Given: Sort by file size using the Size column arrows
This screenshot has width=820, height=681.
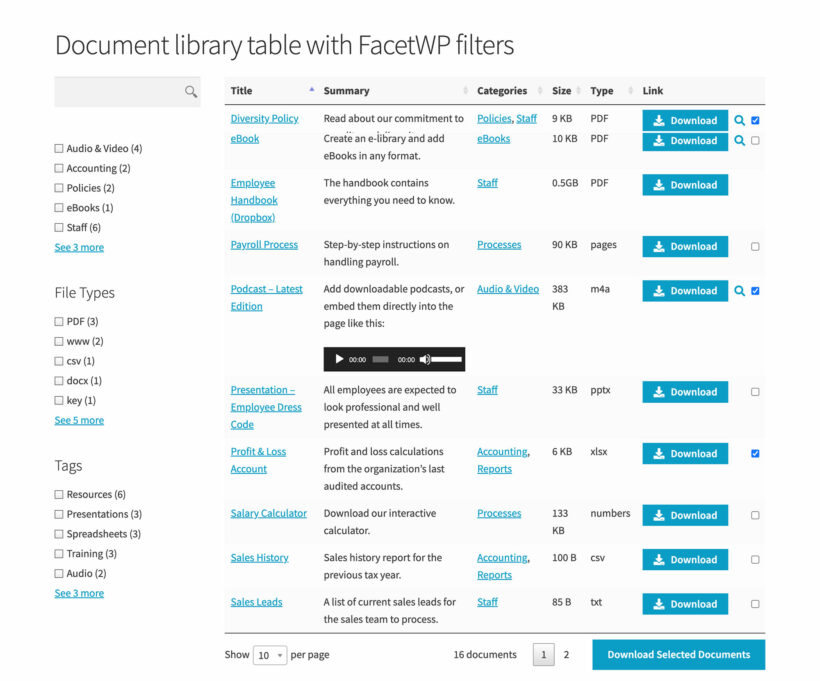Looking at the screenshot, I should point(579,90).
